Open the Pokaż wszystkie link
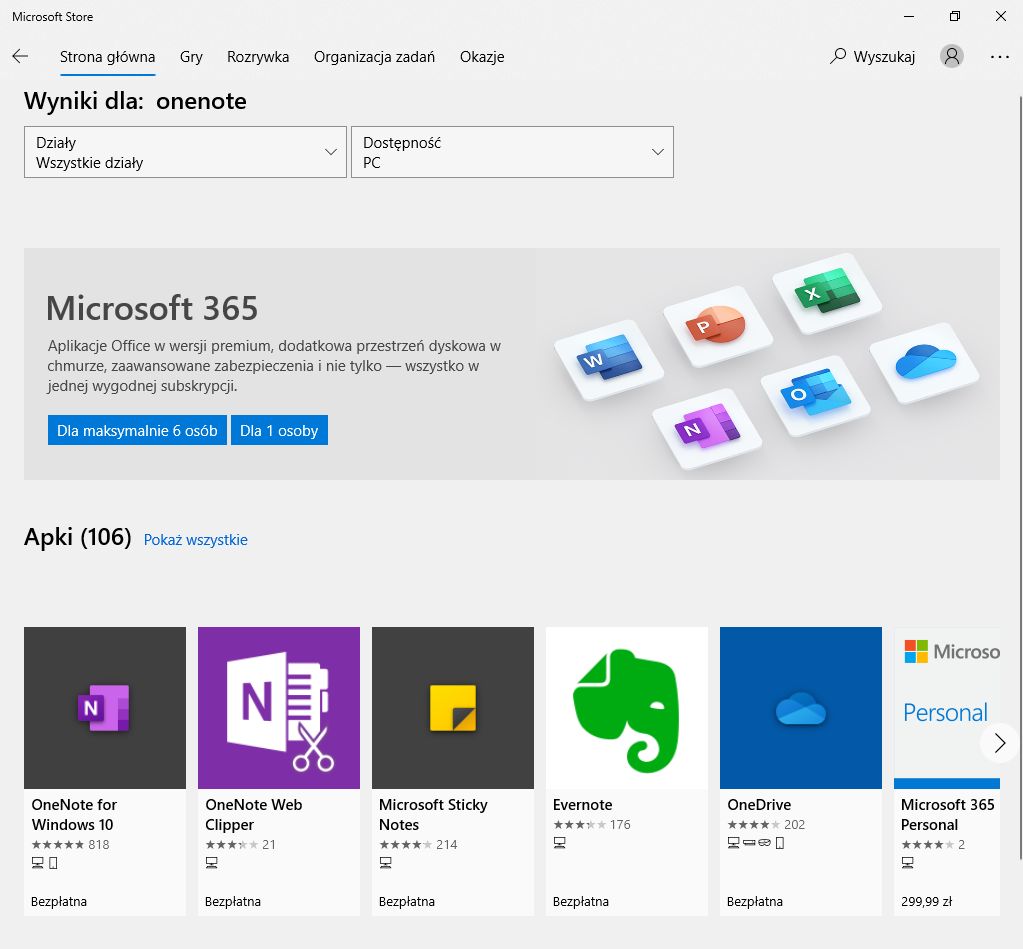 pos(195,539)
